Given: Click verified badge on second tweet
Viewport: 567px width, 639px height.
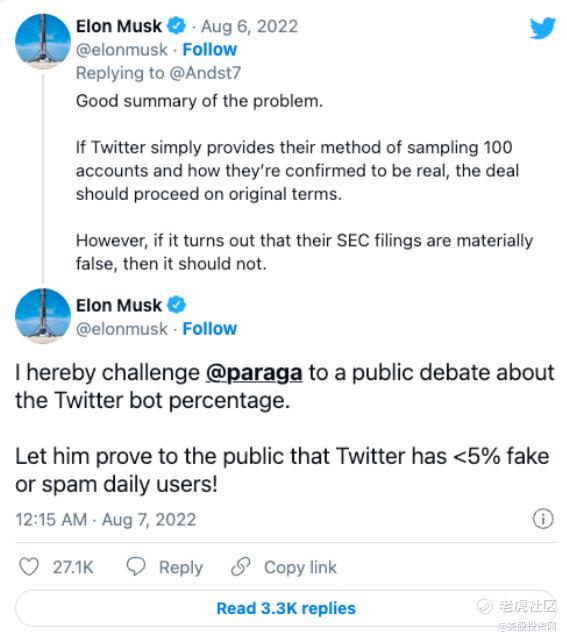Looking at the screenshot, I should [x=176, y=305].
